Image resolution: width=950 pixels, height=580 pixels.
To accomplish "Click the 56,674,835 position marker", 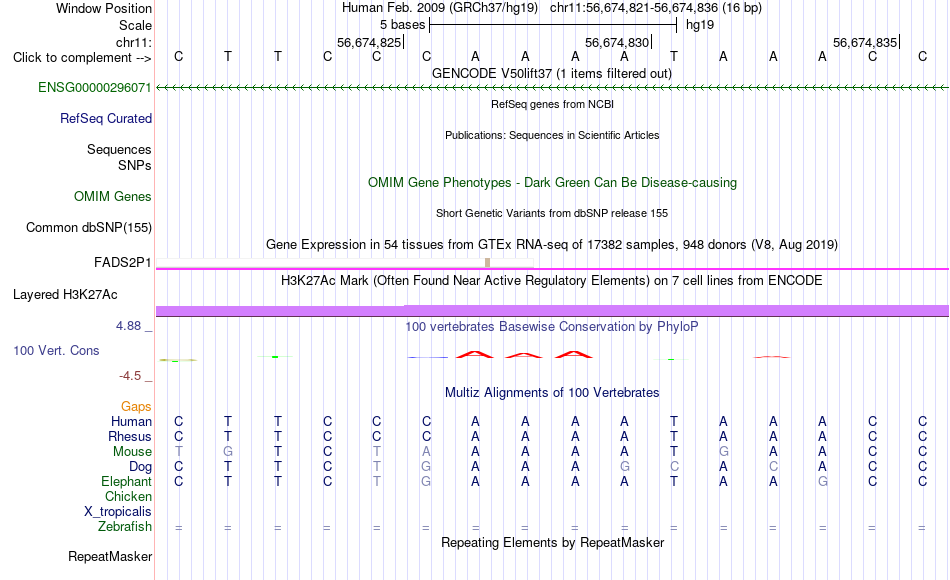I will pyautogui.click(x=866, y=42).
